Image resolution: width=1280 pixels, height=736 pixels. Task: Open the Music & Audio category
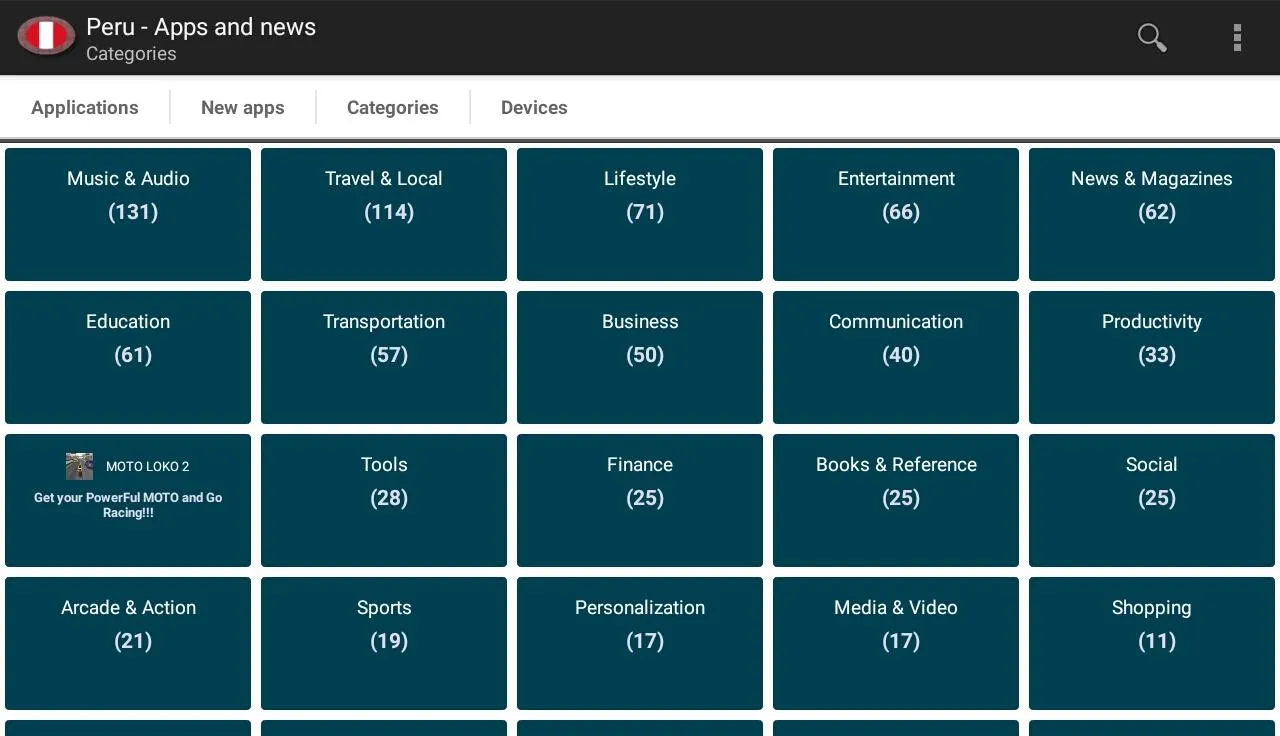pos(128,215)
